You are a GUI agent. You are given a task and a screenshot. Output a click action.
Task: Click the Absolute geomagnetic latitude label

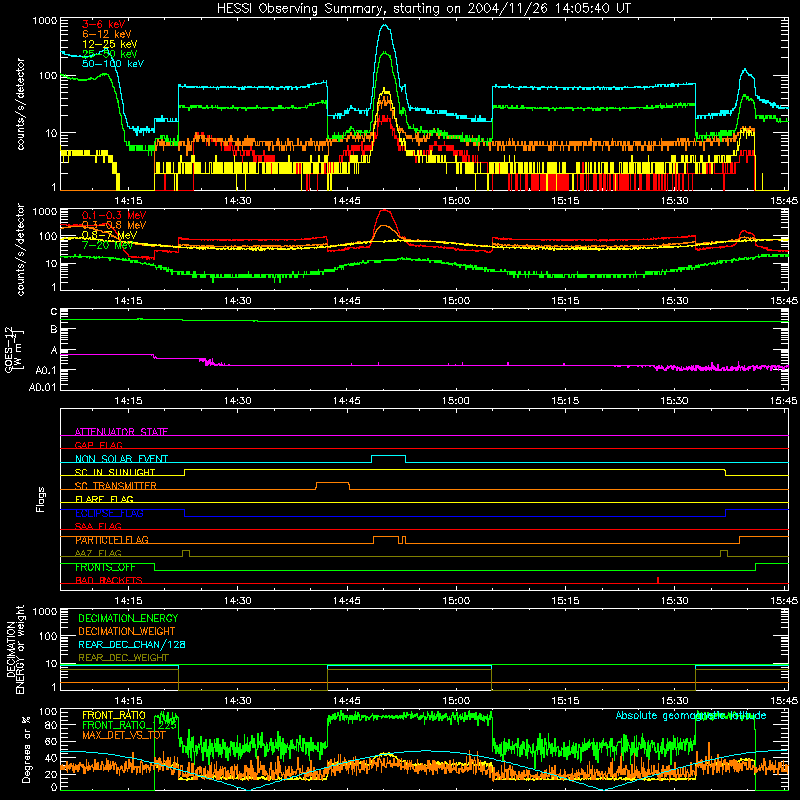(691, 716)
